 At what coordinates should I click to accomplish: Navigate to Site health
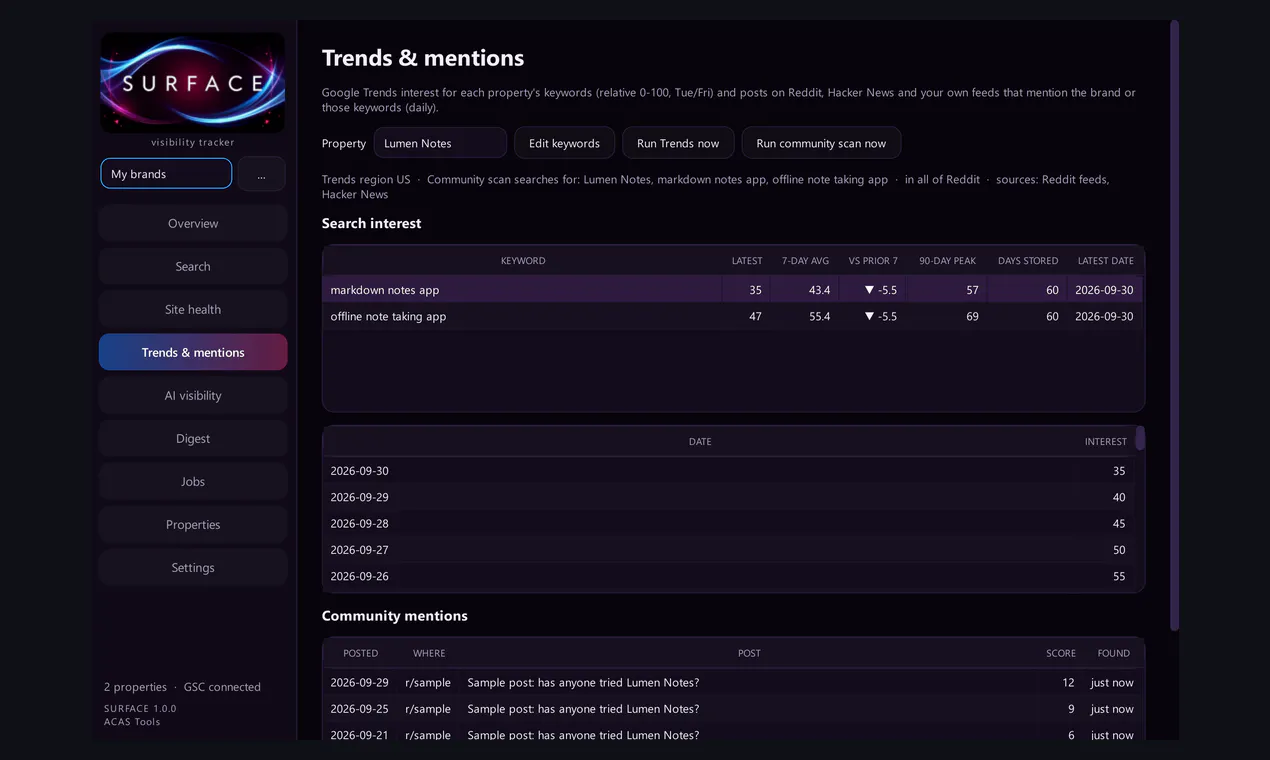click(193, 309)
